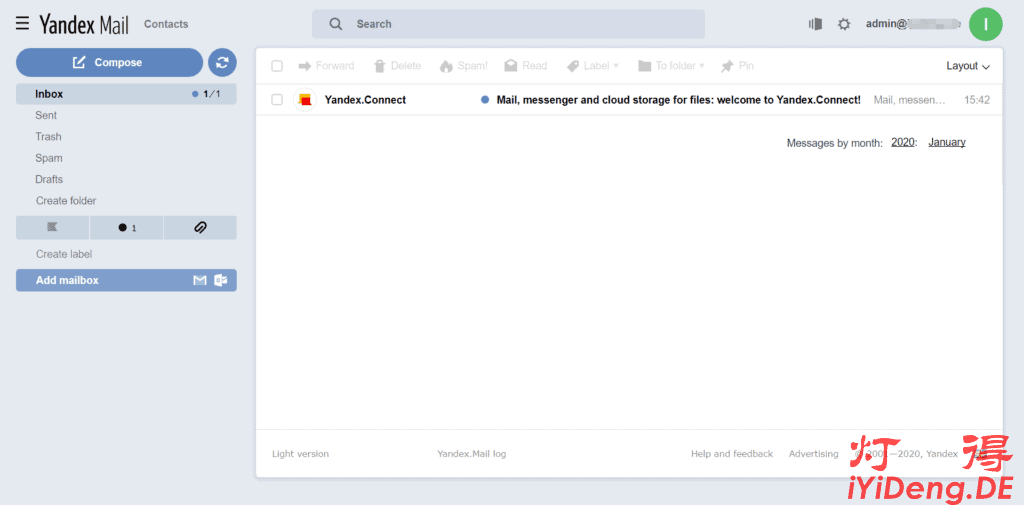Viewport: 1024px width, 505px height.
Task: Open the January messages link
Action: [946, 142]
